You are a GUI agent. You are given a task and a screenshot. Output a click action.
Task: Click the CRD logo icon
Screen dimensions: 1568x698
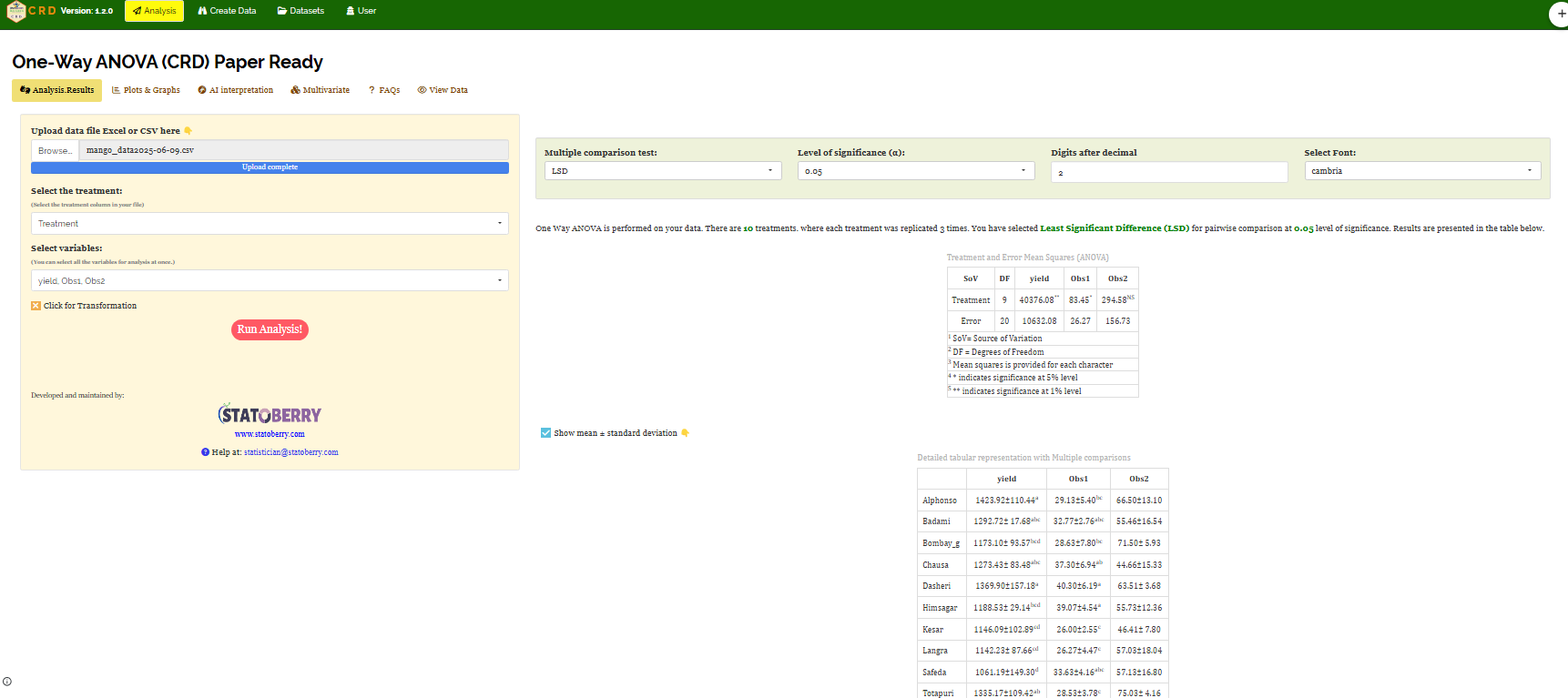(15, 12)
